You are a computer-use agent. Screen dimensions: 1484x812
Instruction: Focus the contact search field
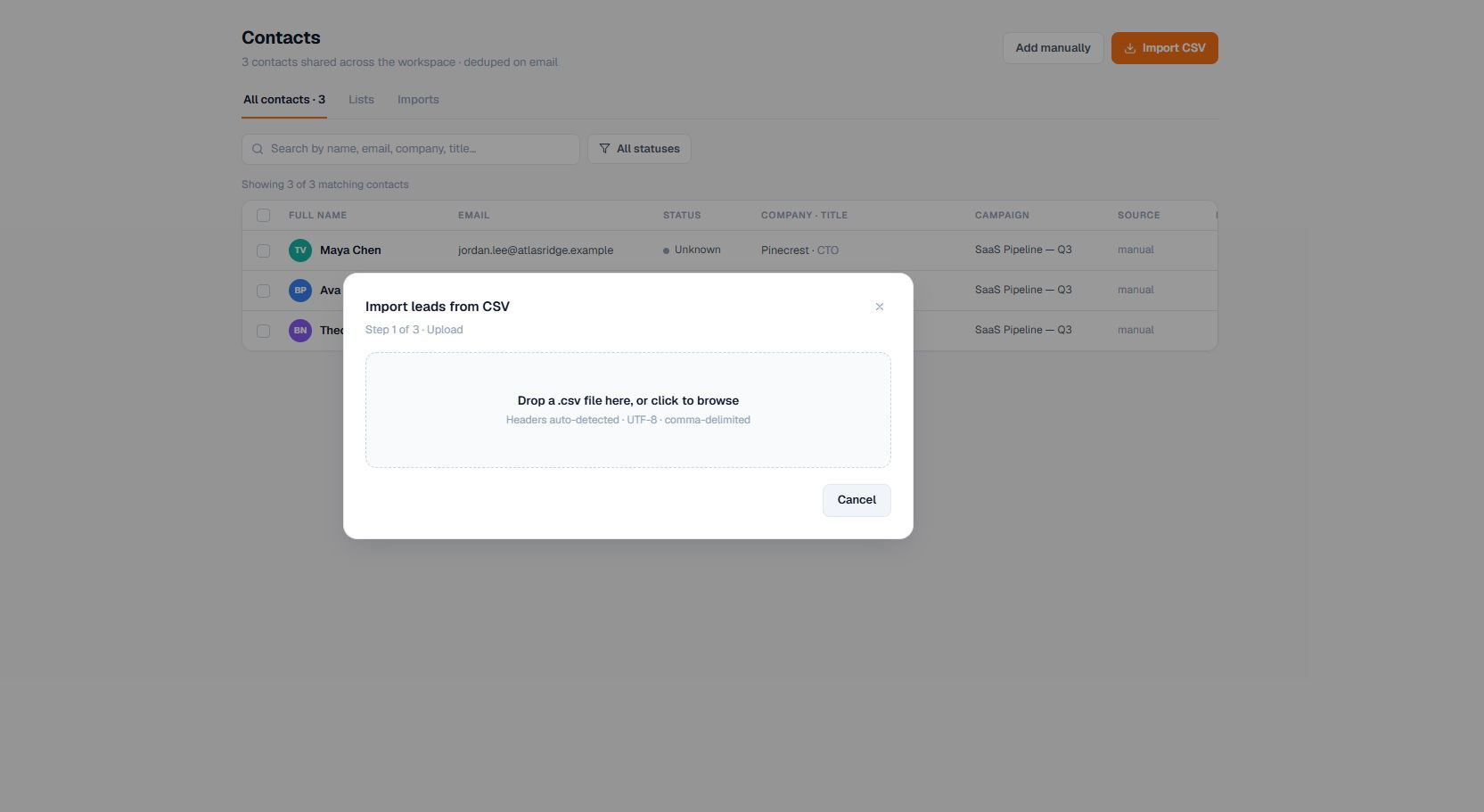point(411,149)
